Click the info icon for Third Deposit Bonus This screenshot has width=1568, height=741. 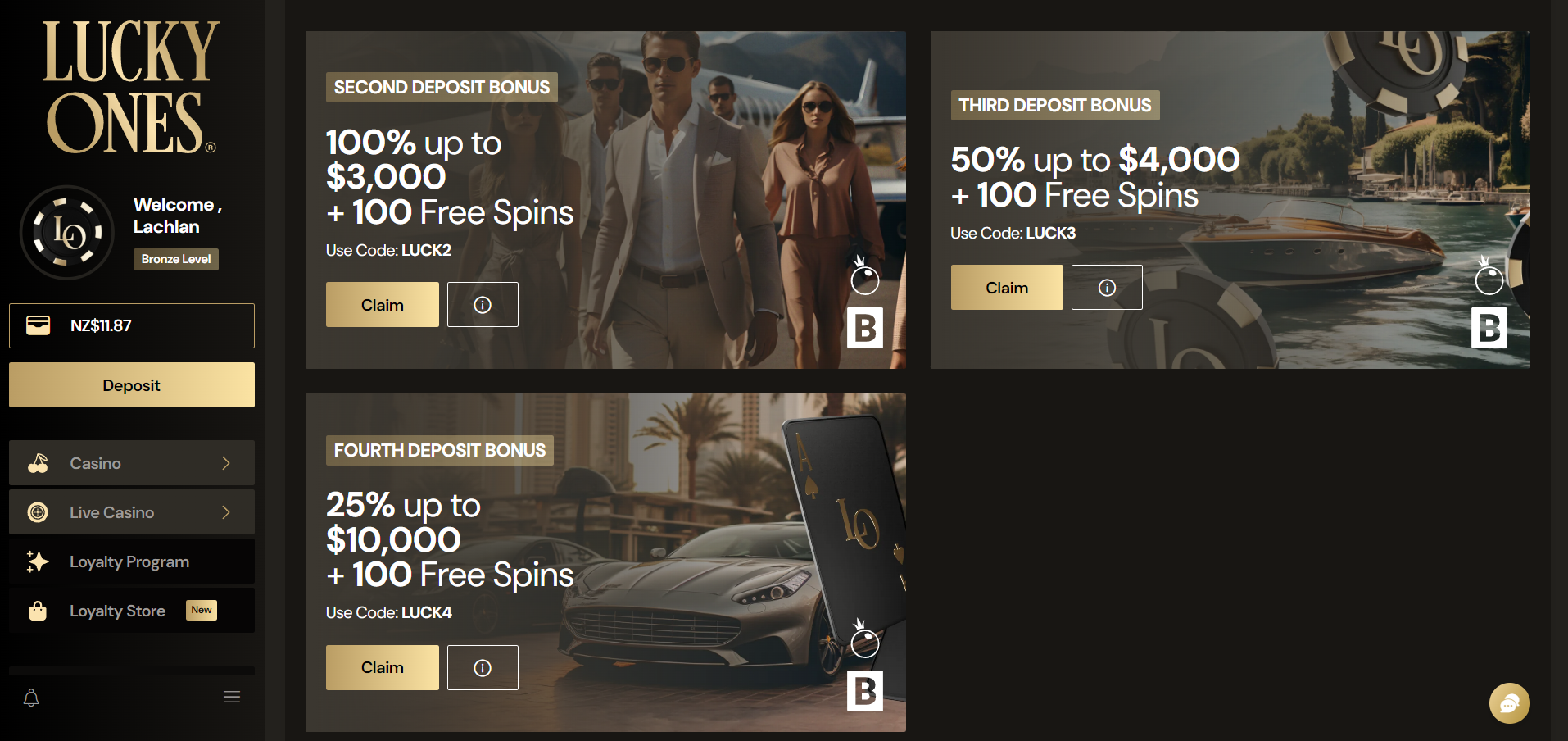[1107, 288]
